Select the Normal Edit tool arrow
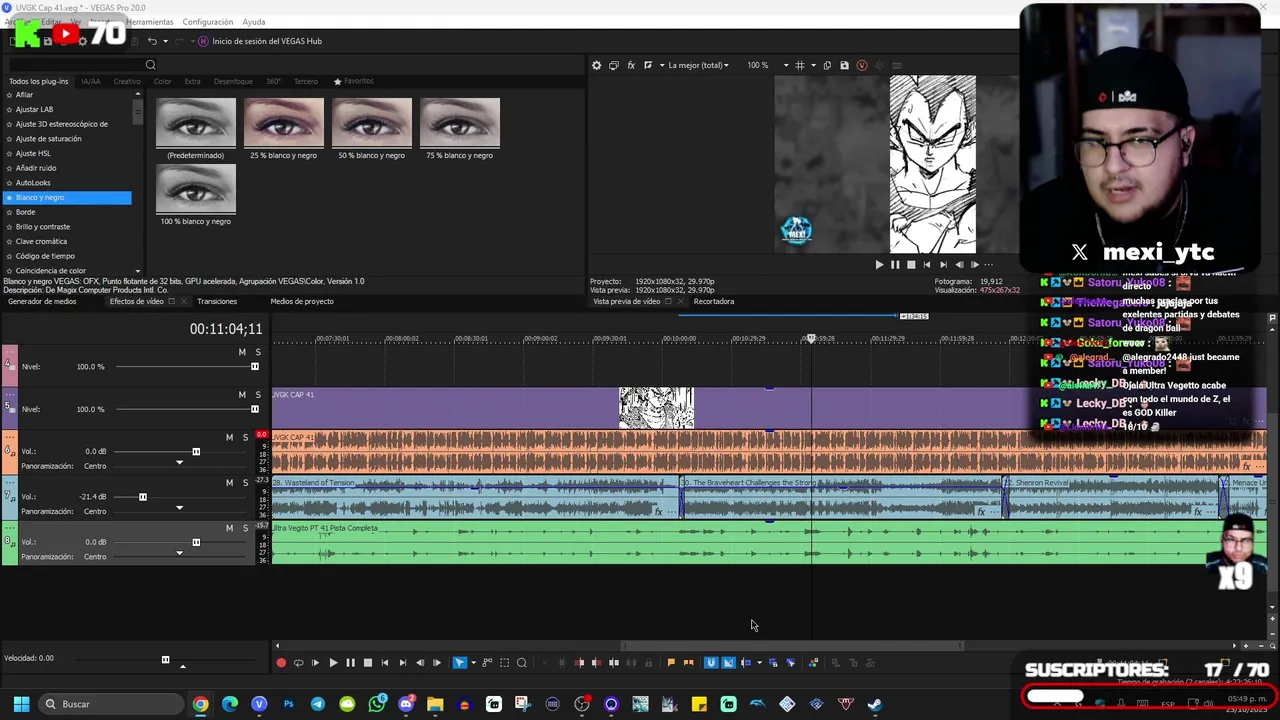The width and height of the screenshot is (1280, 720). (459, 663)
